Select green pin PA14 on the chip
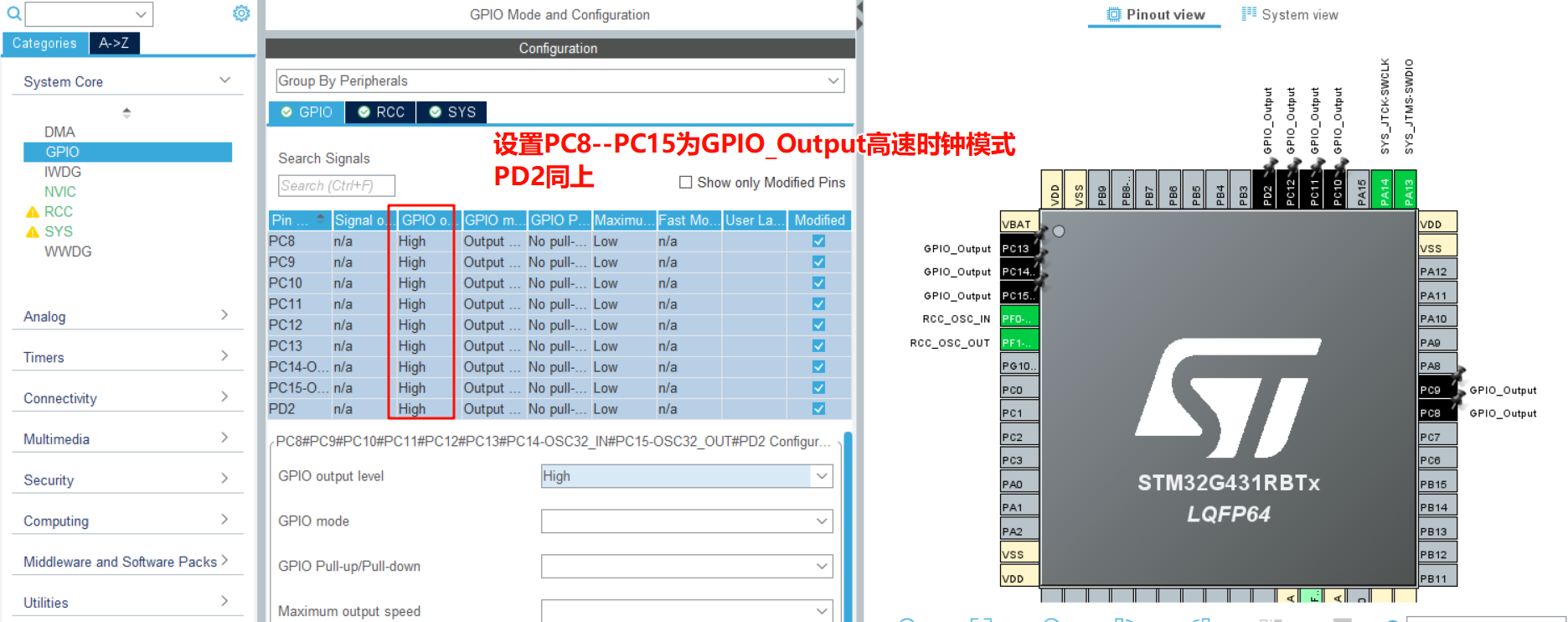The width and height of the screenshot is (1568, 622). point(1385,189)
